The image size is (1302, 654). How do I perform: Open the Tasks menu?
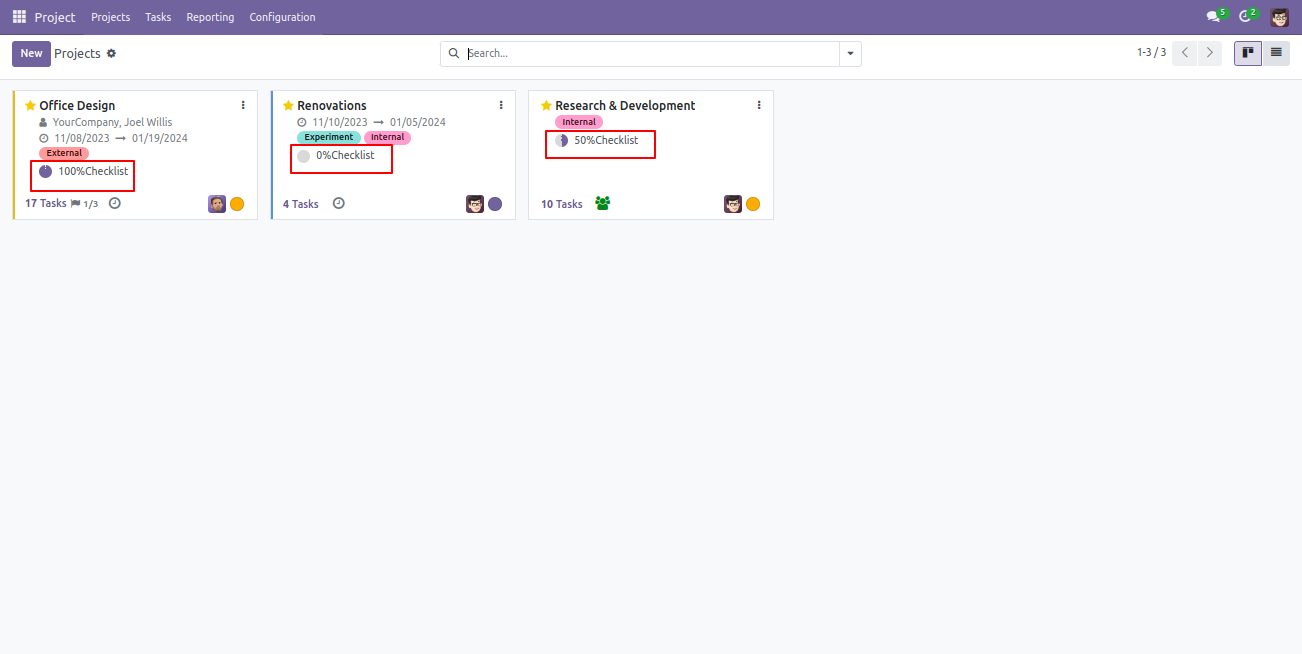(158, 17)
